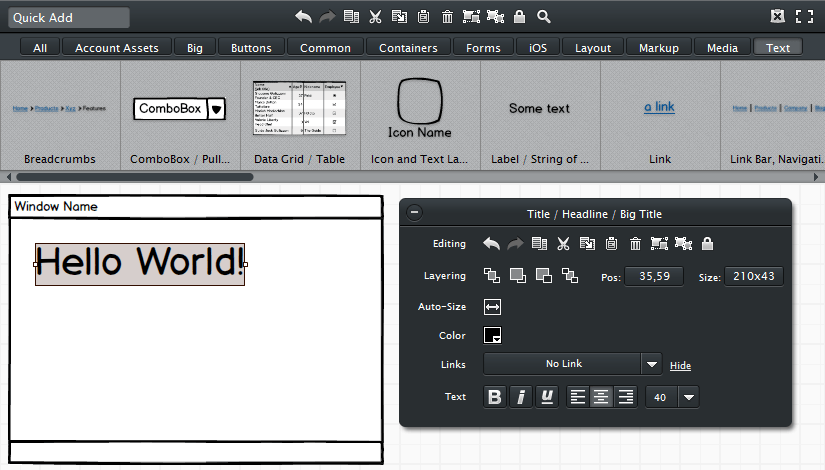Cut via the property inspector scissors
Image resolution: width=825 pixels, height=470 pixels.
(563, 244)
